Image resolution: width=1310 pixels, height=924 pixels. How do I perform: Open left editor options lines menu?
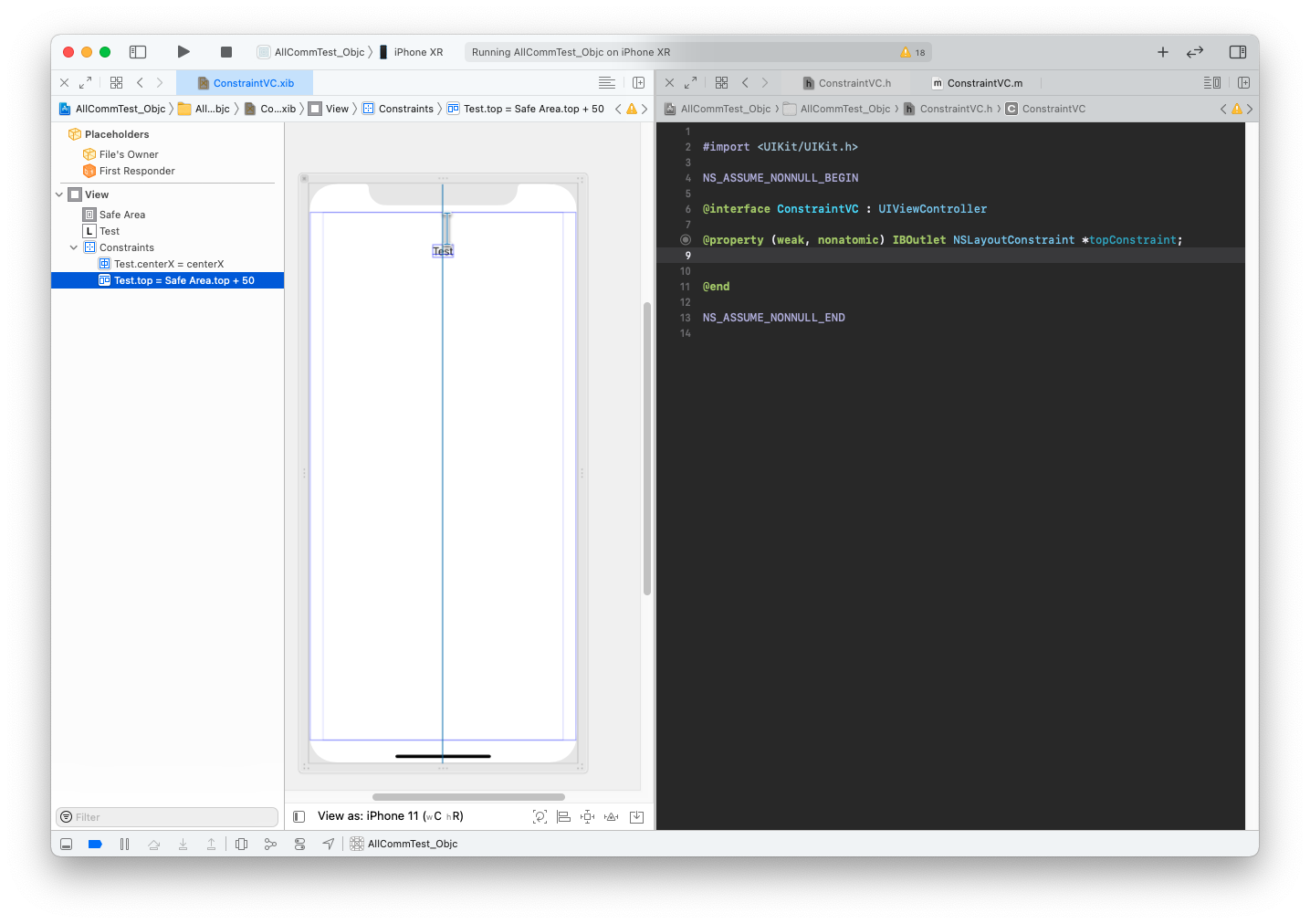click(607, 82)
